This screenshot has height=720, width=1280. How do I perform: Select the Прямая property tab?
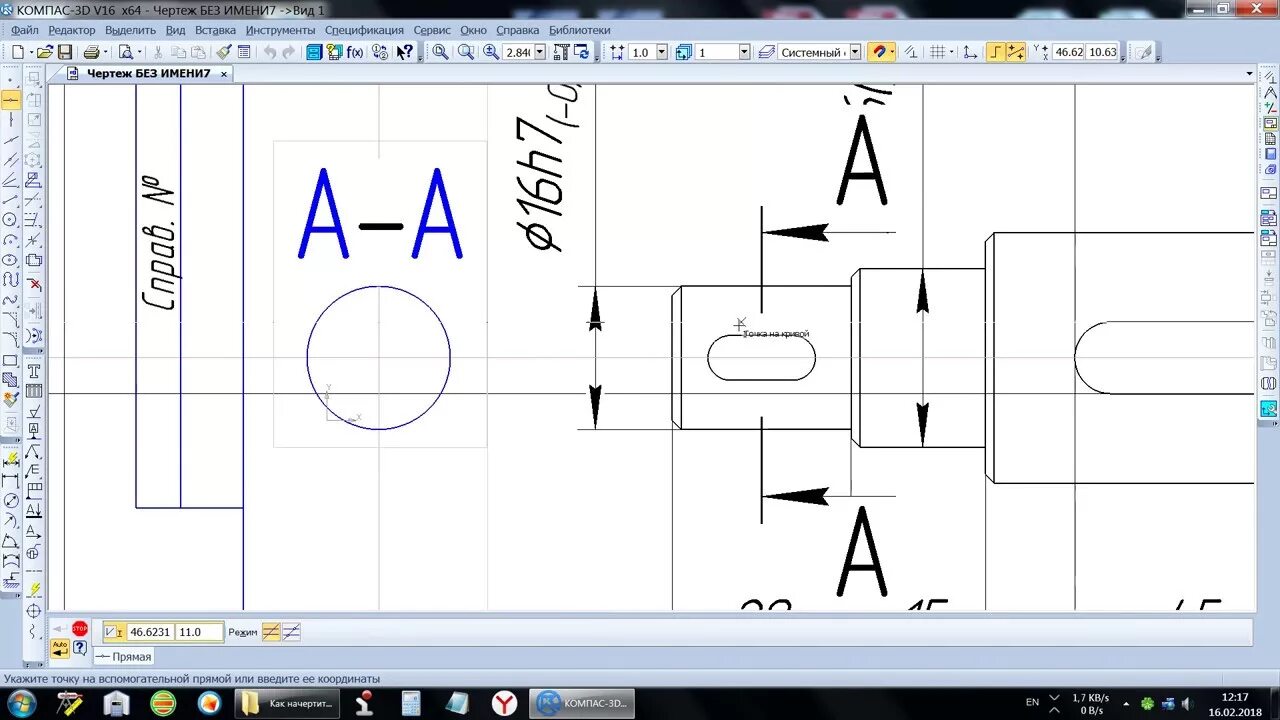click(124, 657)
